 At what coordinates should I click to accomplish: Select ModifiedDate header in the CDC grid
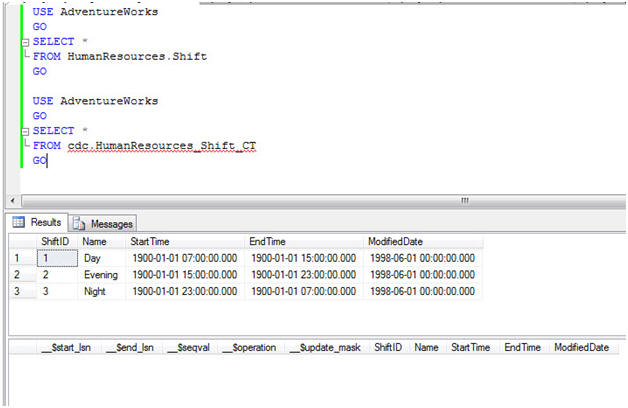tap(582, 348)
